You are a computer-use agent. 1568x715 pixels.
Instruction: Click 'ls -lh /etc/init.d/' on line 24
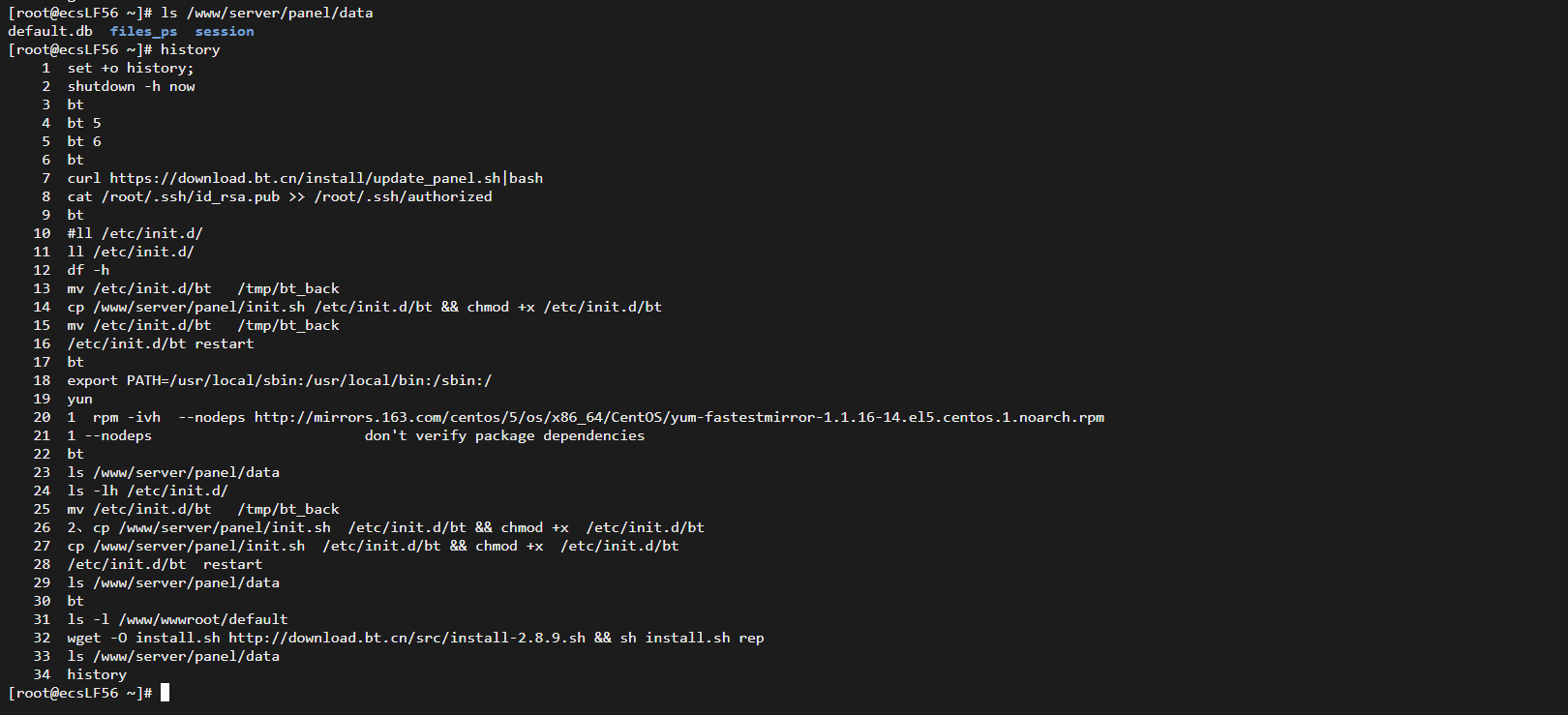click(148, 491)
